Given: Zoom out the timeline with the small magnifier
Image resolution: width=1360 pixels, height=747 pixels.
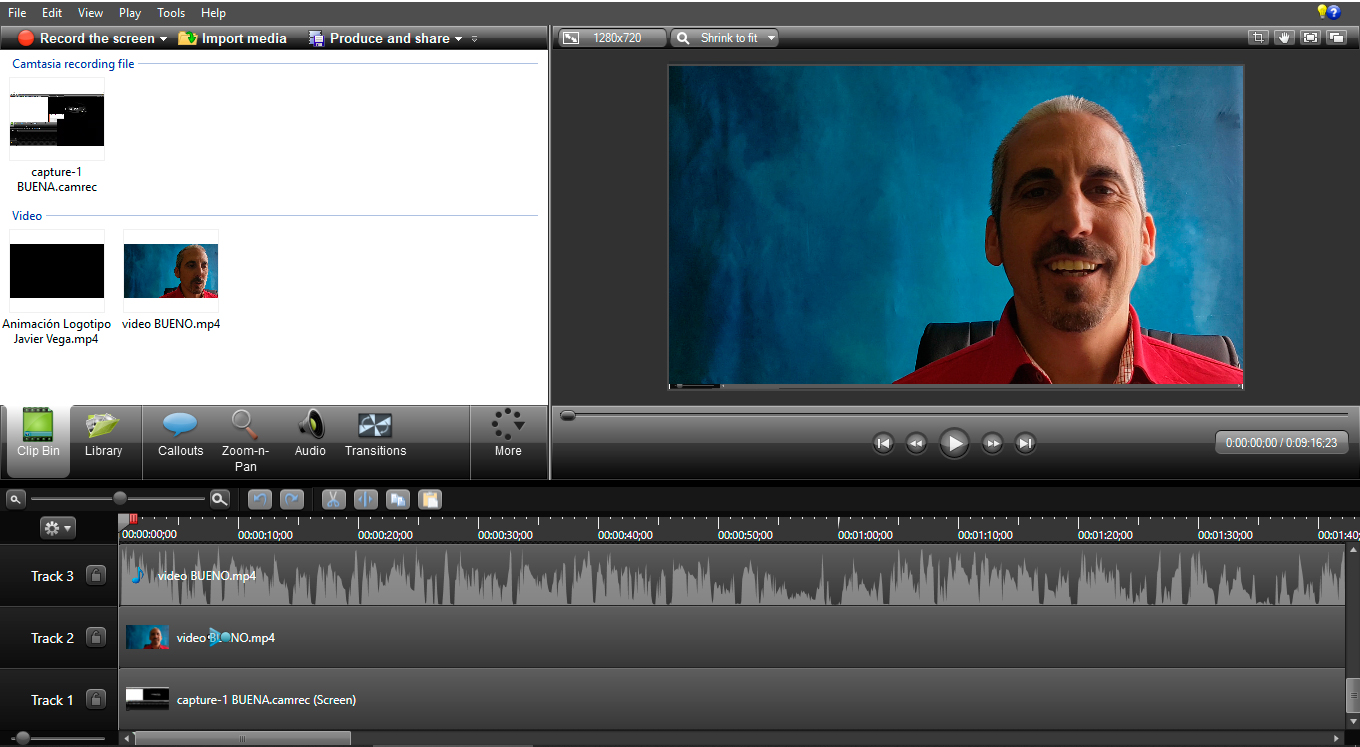Looking at the screenshot, I should click(x=15, y=498).
